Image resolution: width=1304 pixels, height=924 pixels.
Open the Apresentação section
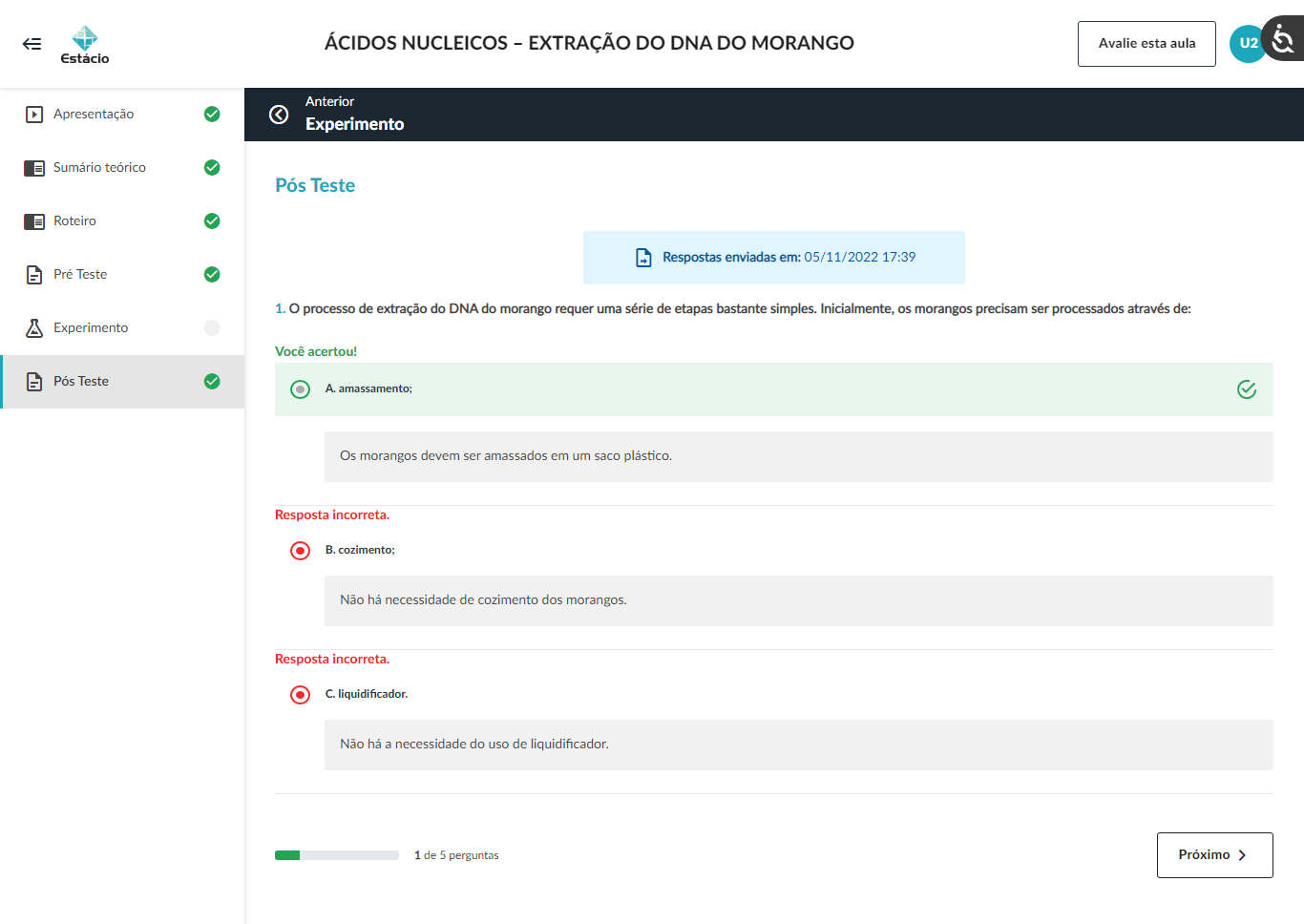[122, 115]
